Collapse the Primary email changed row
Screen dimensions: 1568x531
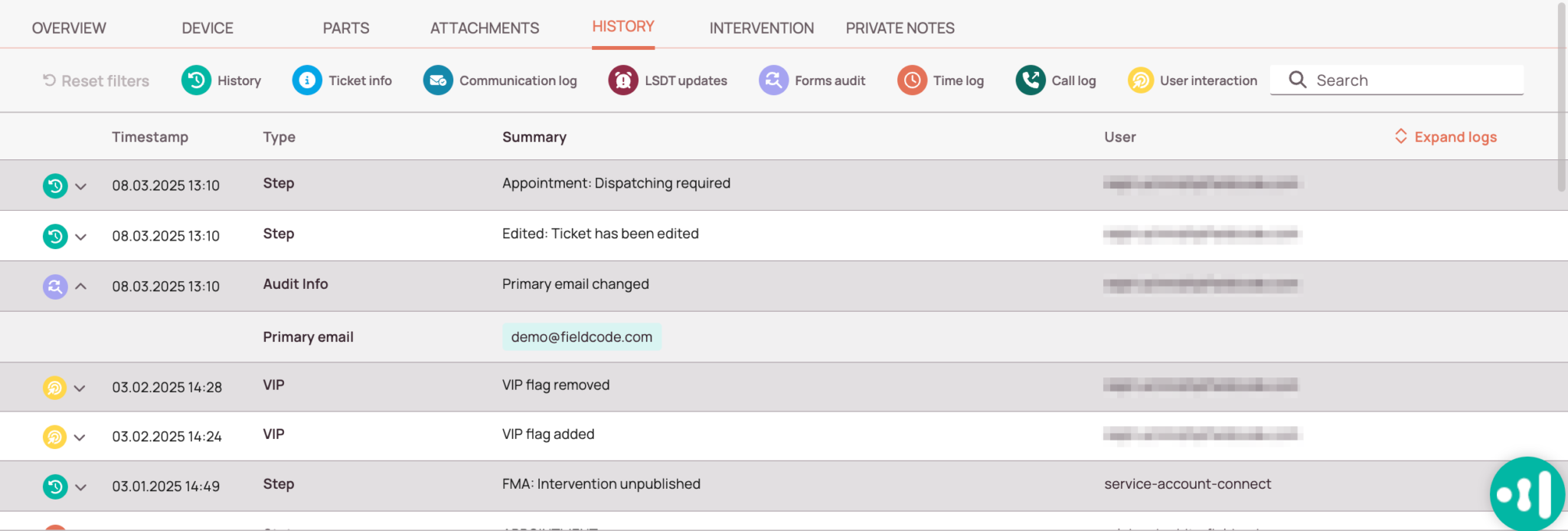pos(80,287)
